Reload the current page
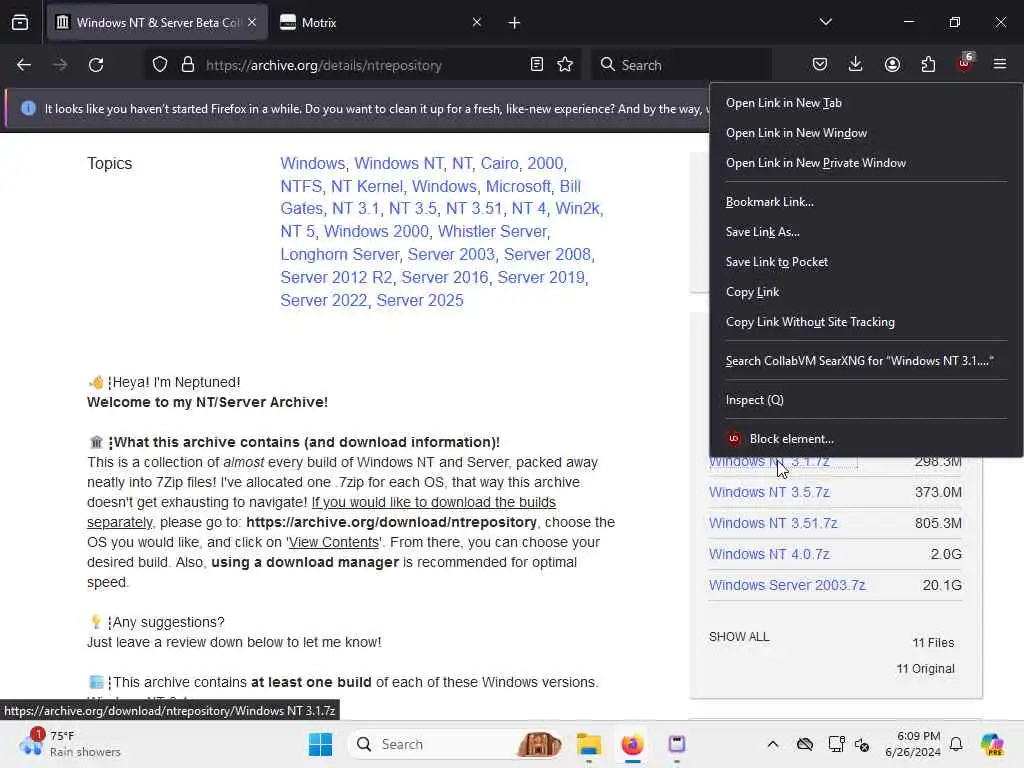Screen dimensions: 1024x768 (x=96, y=65)
